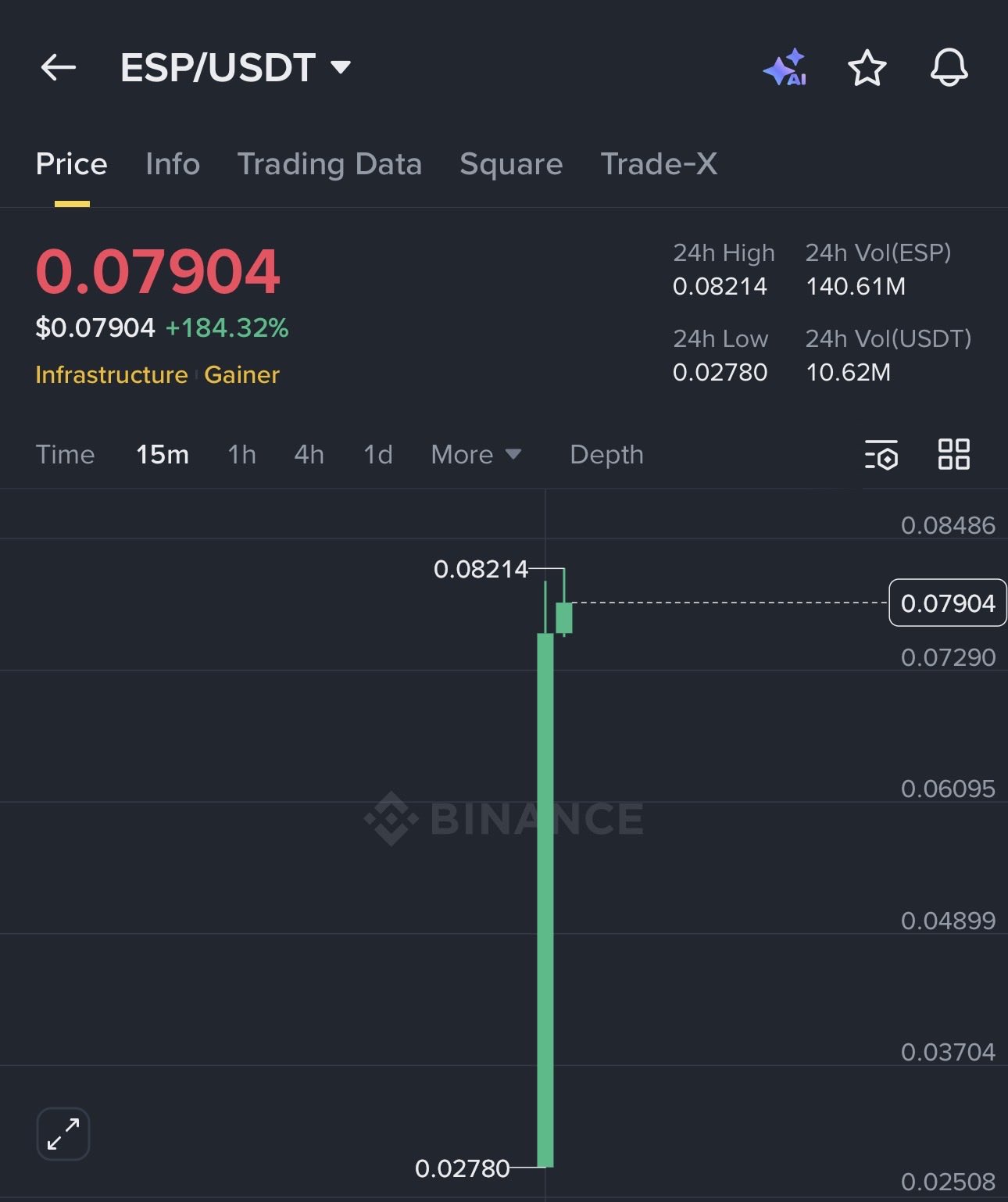Open chart indicator settings icon
The image size is (1008, 1202).
tap(881, 455)
